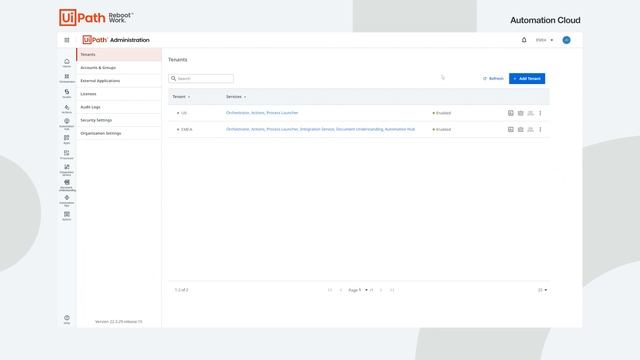Screen dimensions: 640x360
Task: Open the more options menu for EMEA tenant
Action: click(540, 129)
